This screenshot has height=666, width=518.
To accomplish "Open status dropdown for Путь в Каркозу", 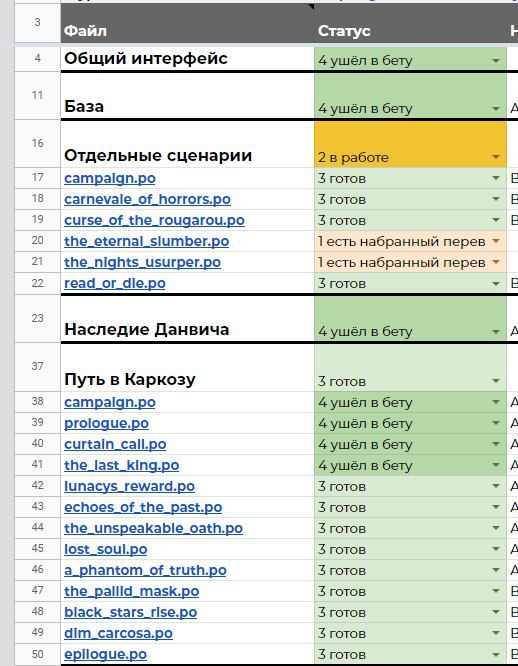I will point(495,381).
